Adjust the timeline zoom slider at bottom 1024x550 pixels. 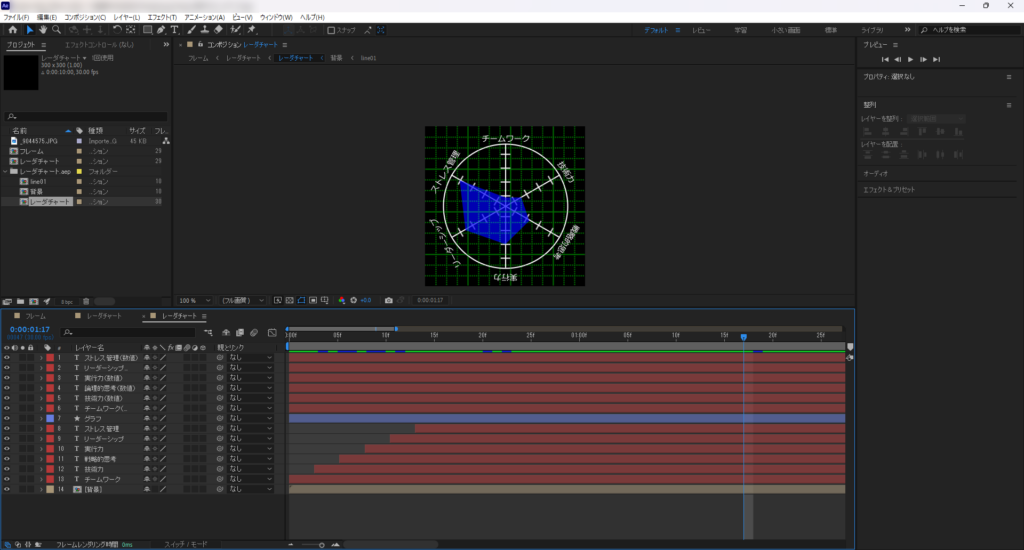click(321, 545)
